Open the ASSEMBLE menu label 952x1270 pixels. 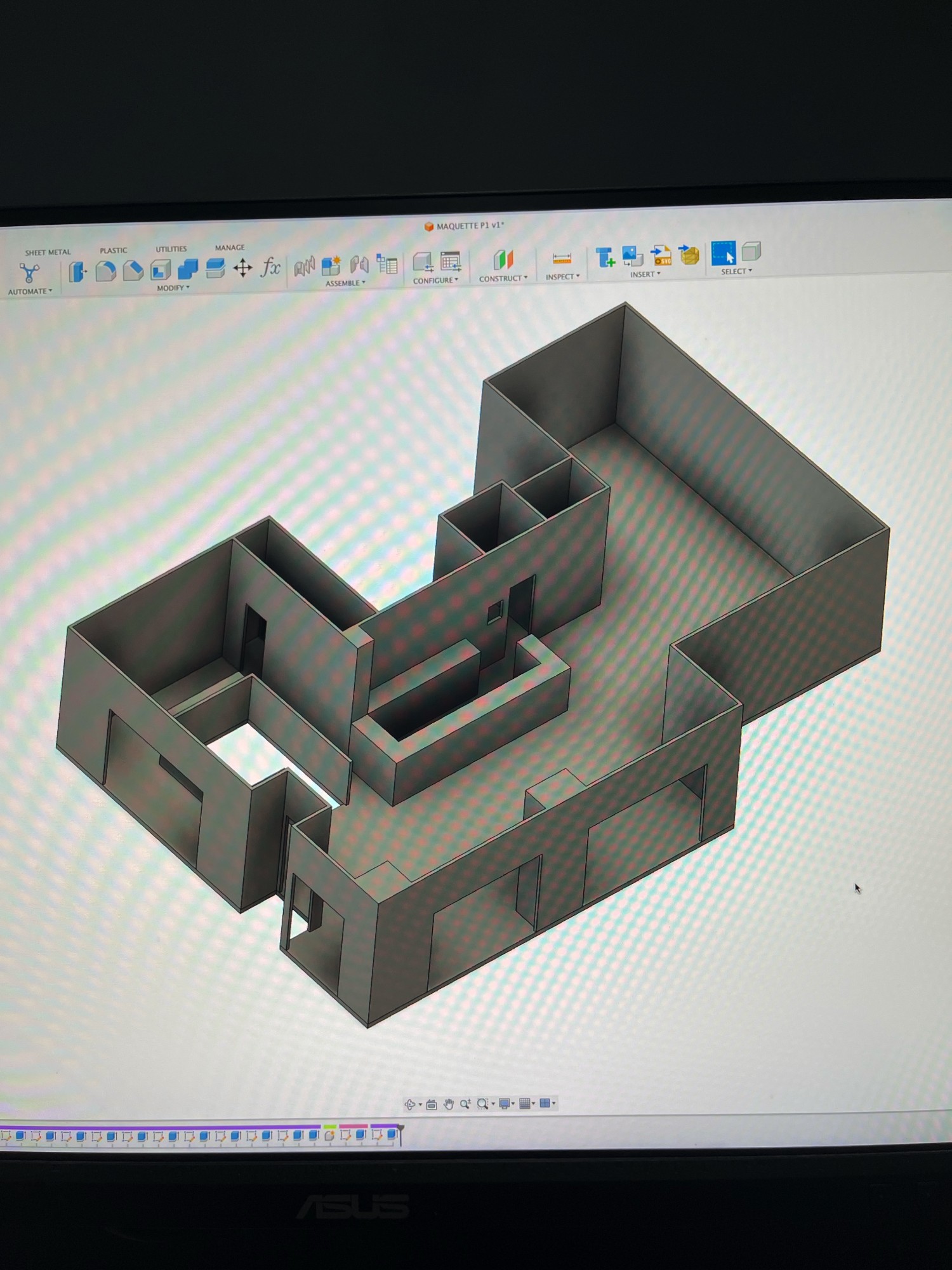[x=345, y=283]
